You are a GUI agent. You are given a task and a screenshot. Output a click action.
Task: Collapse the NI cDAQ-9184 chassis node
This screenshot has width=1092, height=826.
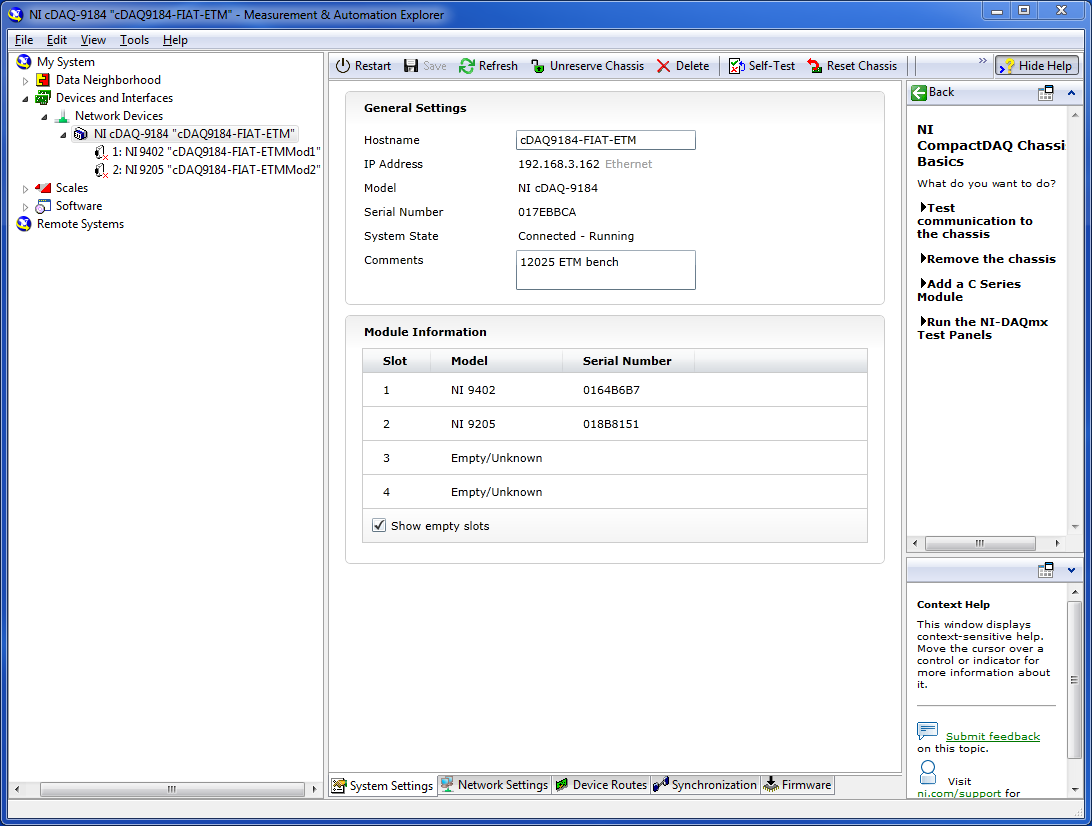point(63,135)
